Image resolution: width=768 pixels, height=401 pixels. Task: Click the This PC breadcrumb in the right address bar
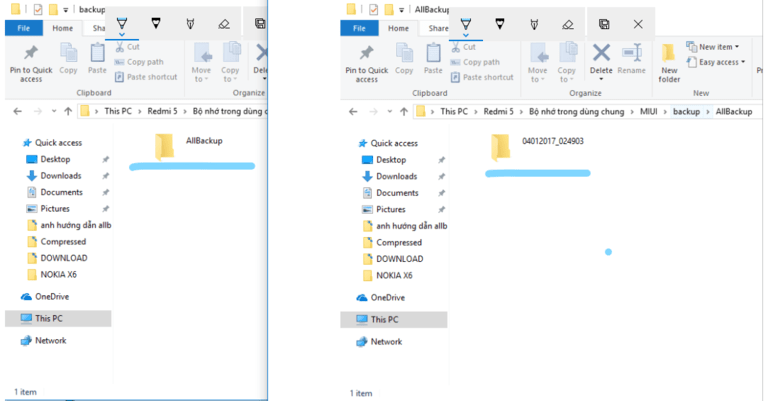[454, 112]
